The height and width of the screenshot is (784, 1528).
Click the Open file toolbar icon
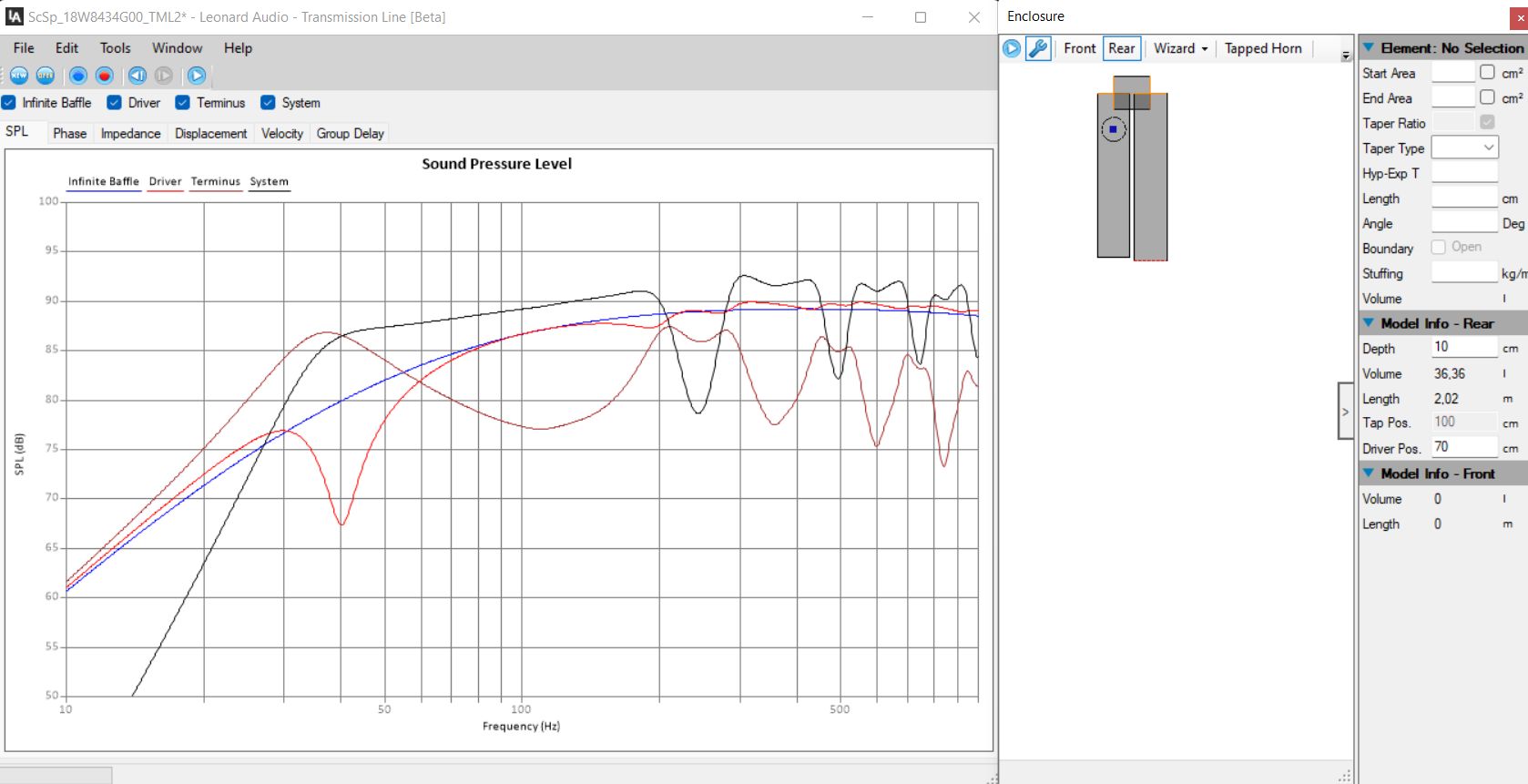pos(46,76)
